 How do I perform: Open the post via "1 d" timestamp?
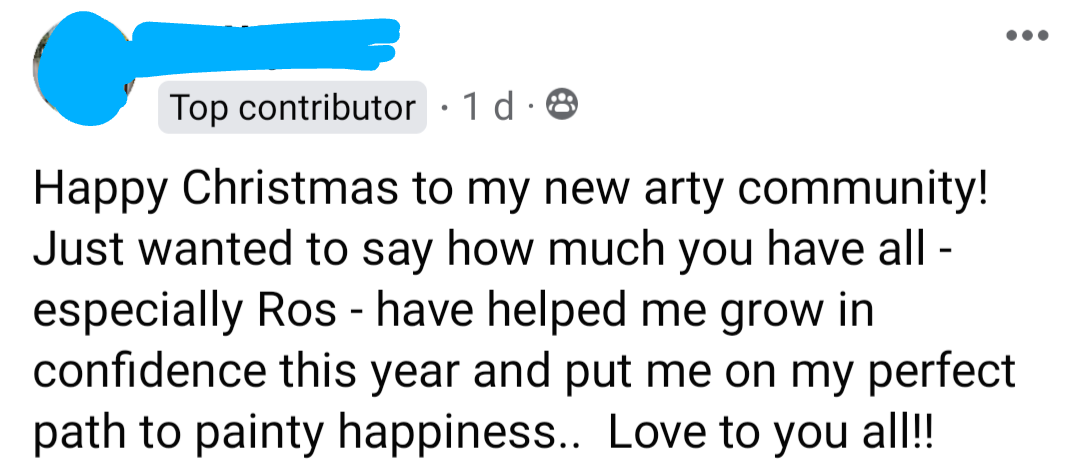489,107
